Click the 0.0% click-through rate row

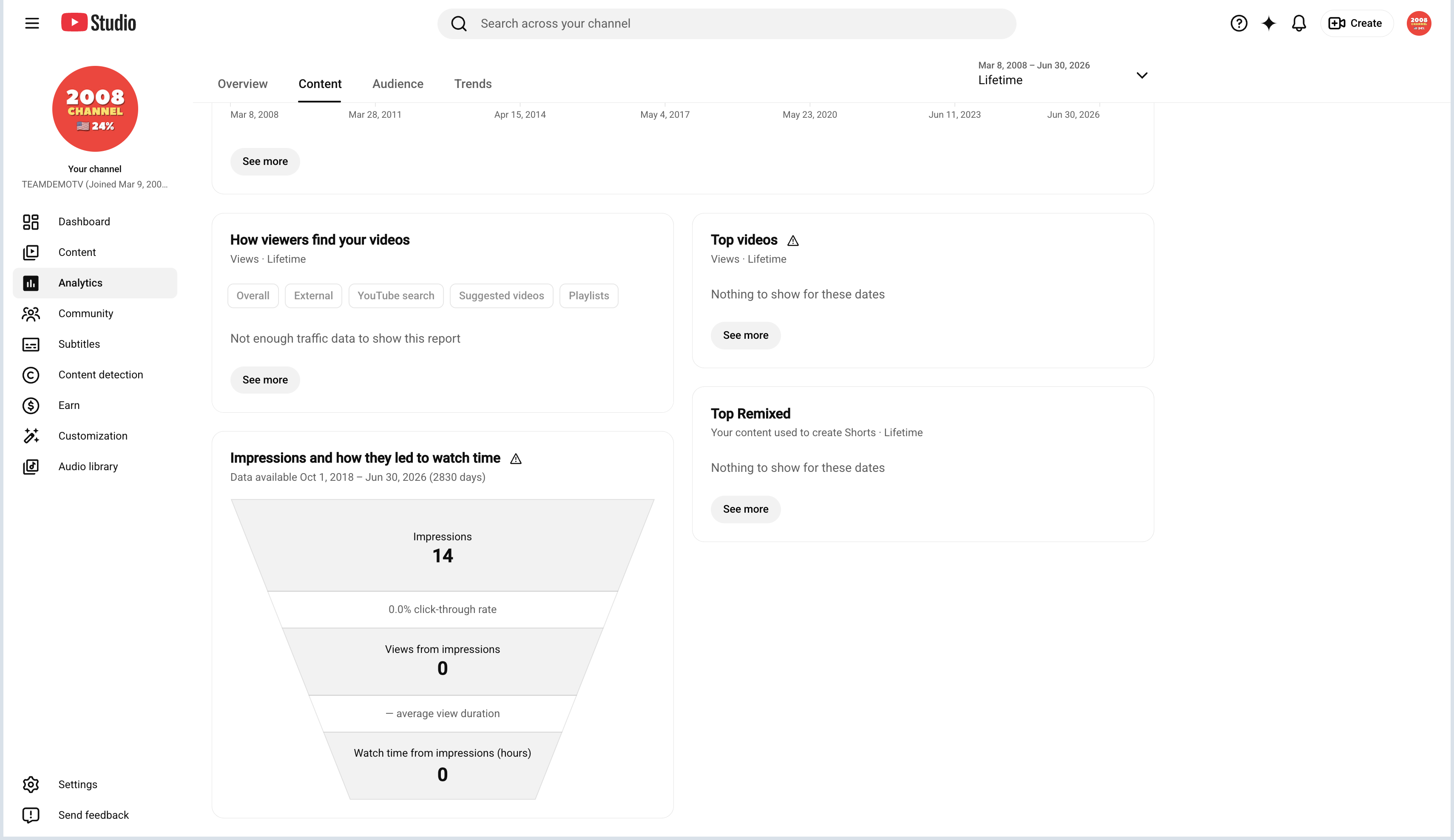tap(443, 609)
